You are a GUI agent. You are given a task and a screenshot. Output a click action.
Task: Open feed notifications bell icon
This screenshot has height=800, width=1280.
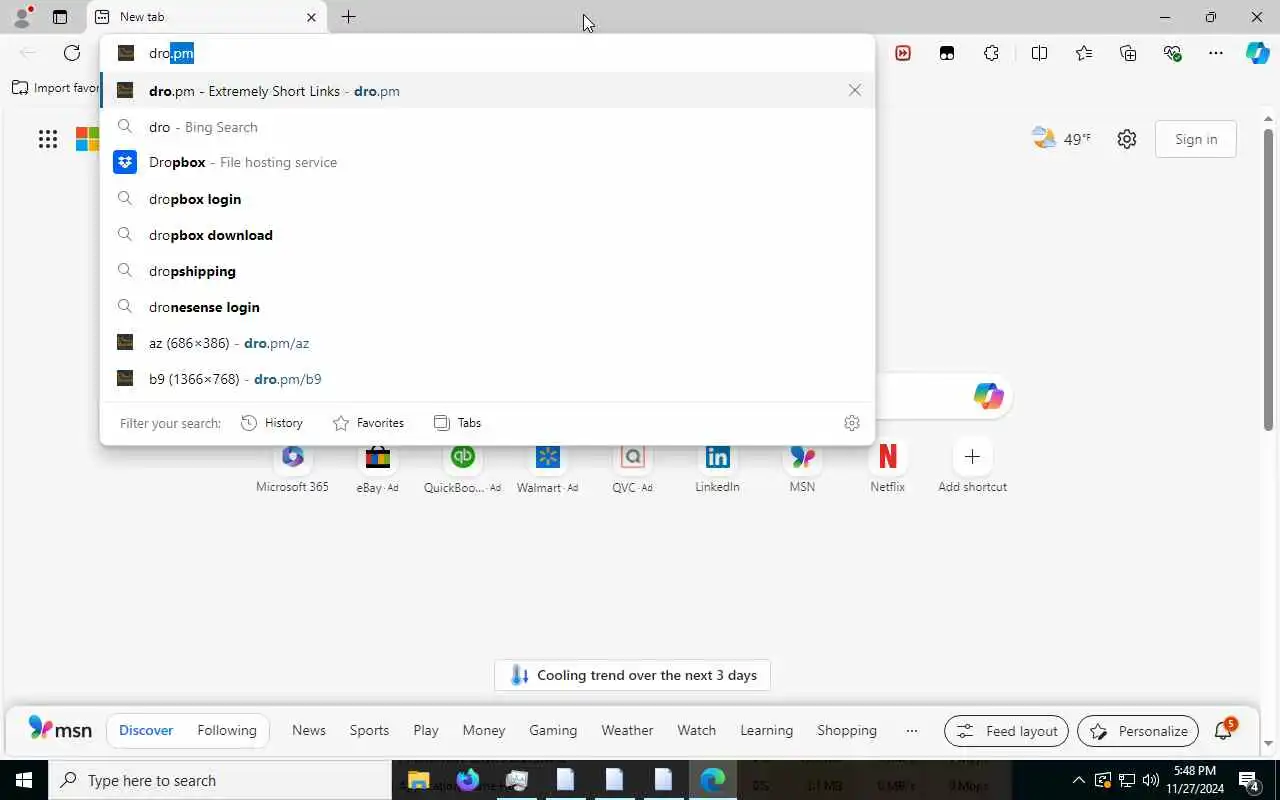pyautogui.click(x=1224, y=730)
